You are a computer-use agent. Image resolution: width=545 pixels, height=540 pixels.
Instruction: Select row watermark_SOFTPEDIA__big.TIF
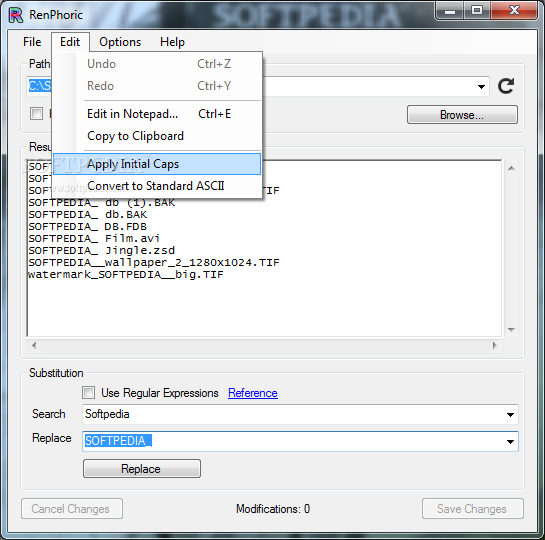pyautogui.click(x=125, y=275)
